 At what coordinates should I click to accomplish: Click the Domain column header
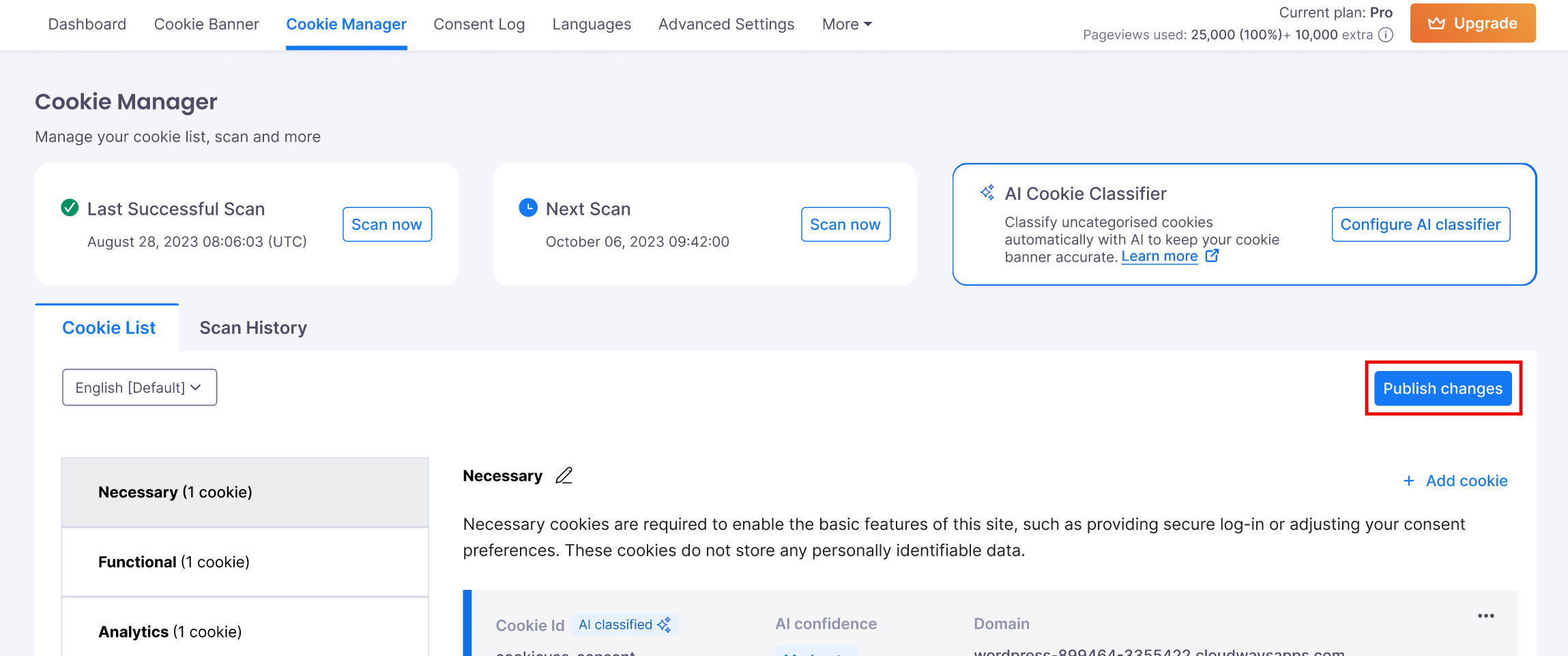[1002, 624]
